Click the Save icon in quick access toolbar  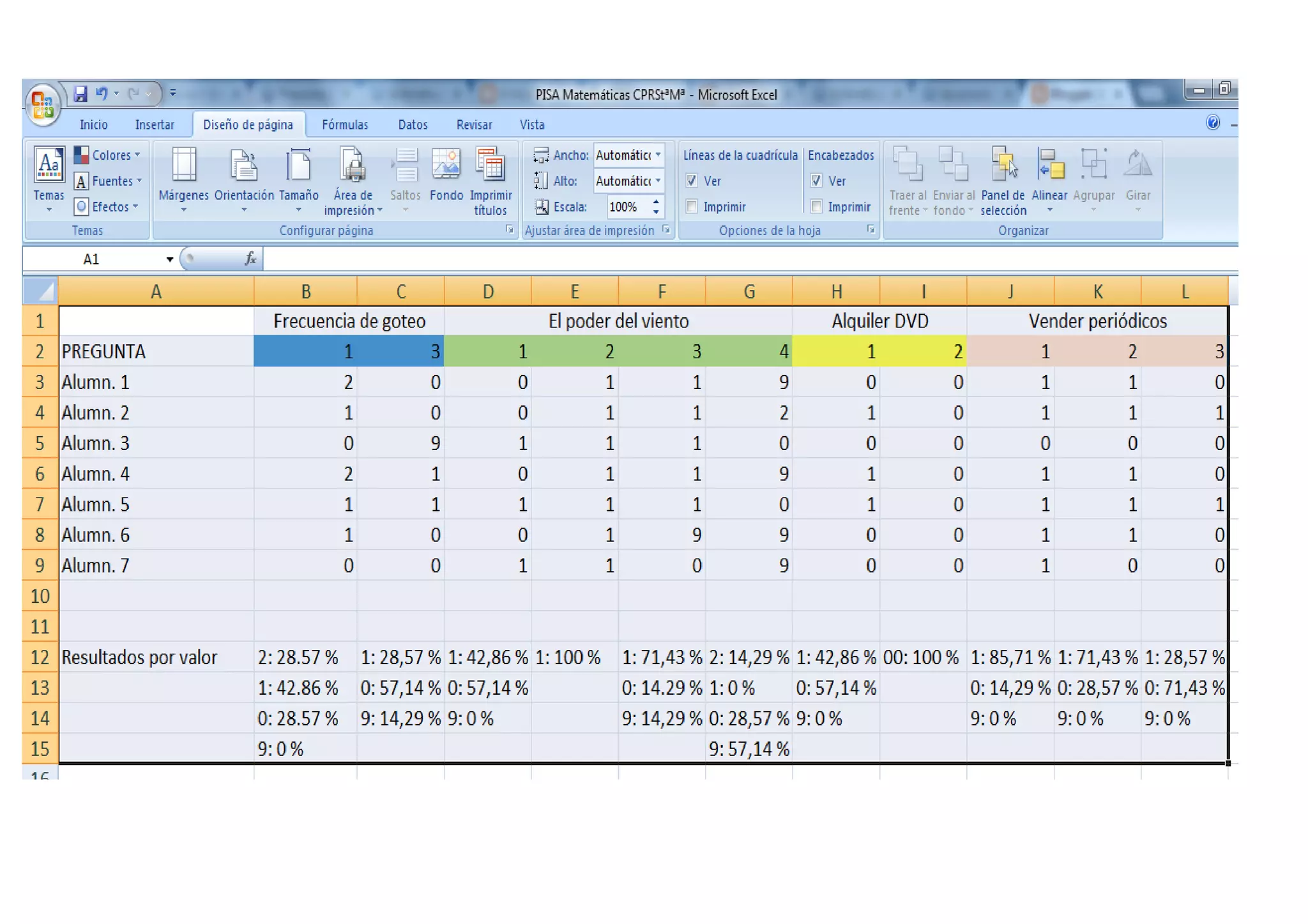point(80,94)
